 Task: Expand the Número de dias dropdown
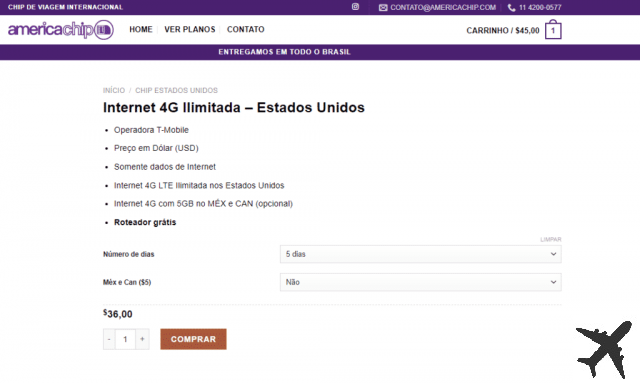coord(420,254)
